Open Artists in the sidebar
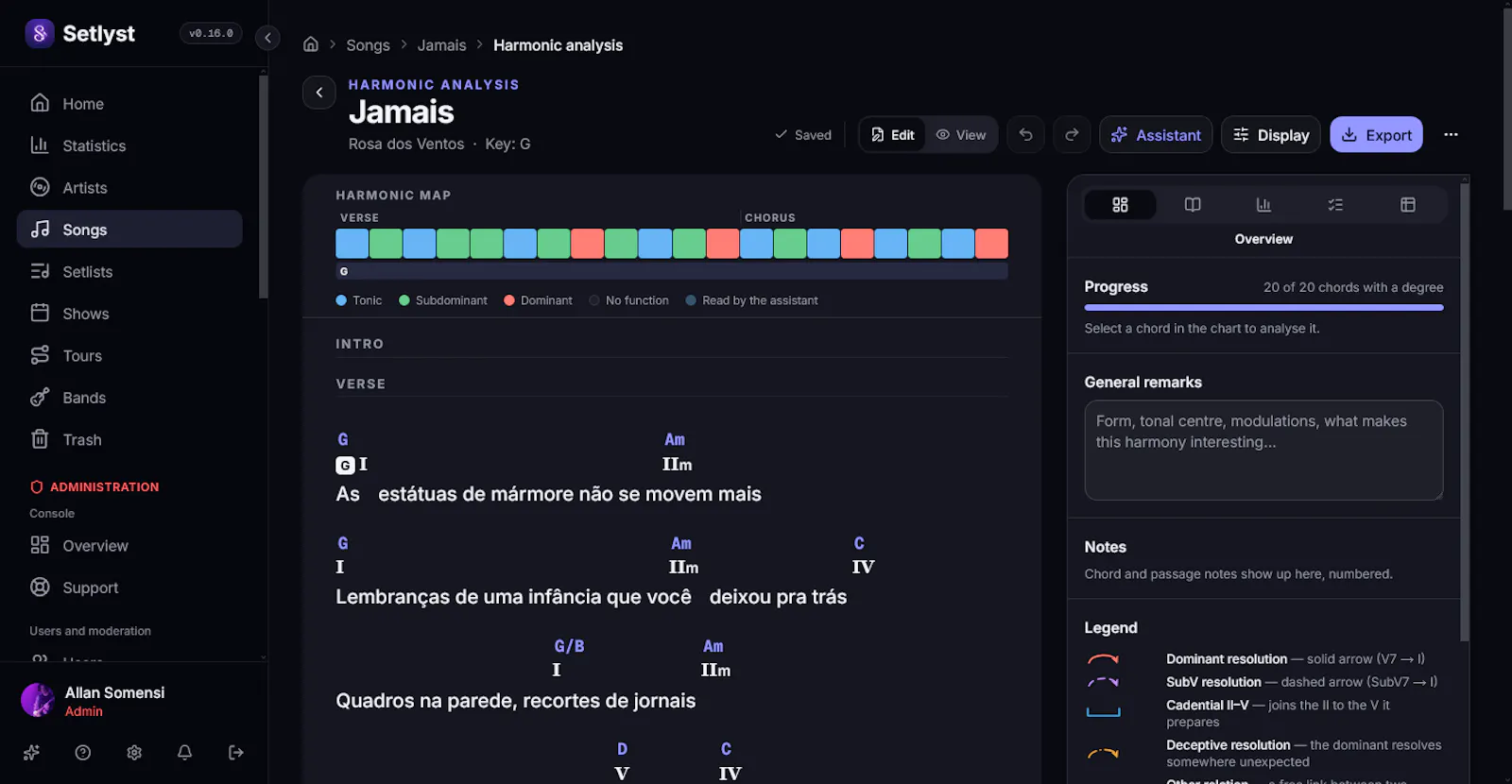 [x=129, y=188]
